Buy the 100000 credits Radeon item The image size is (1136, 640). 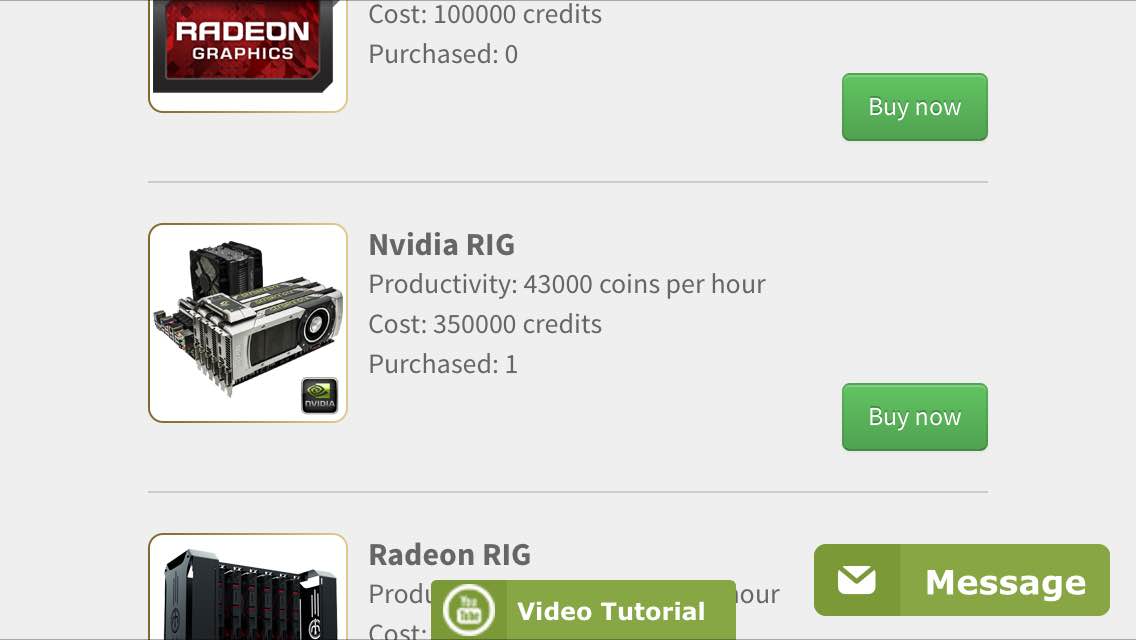click(914, 107)
